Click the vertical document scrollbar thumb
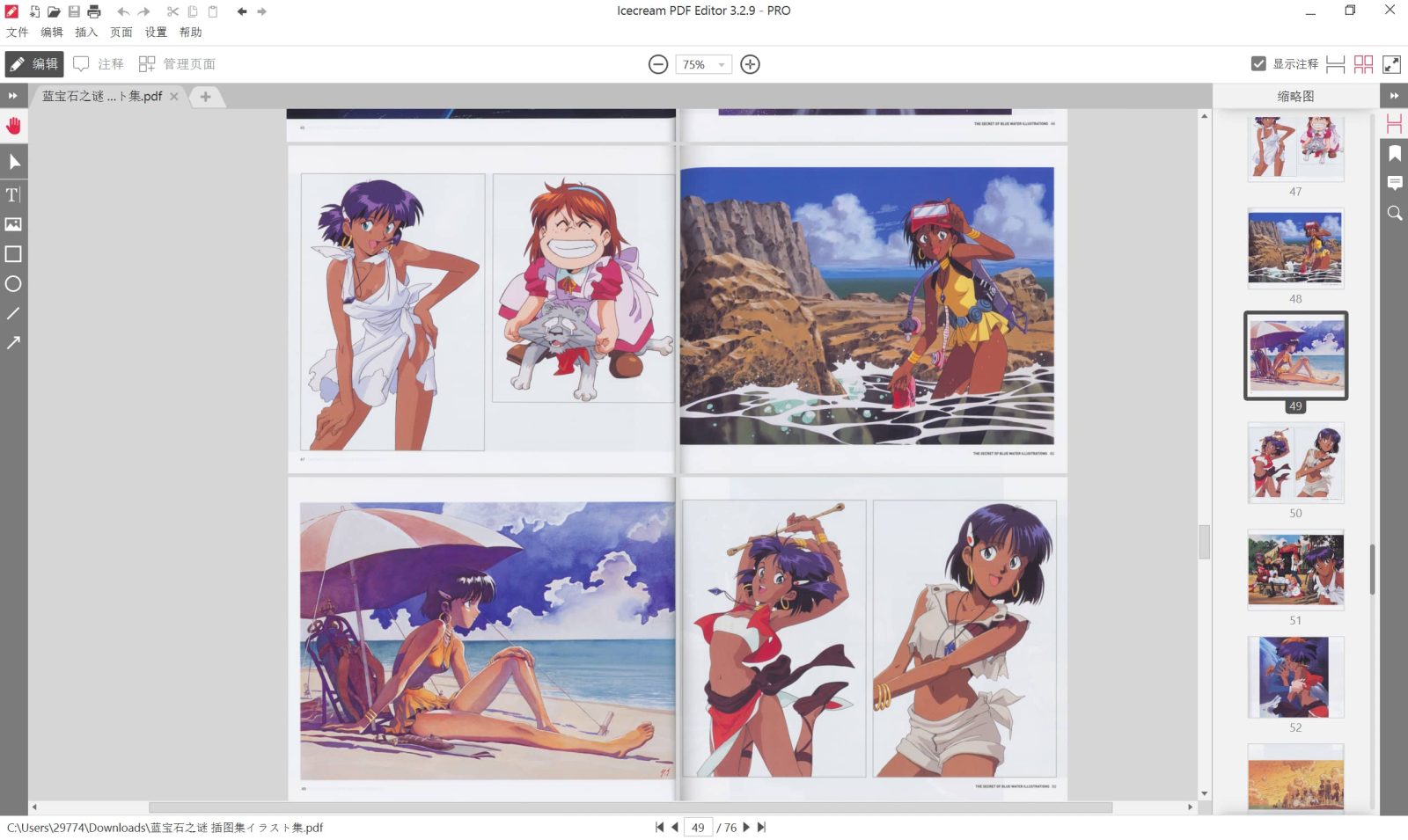1408x840 pixels. click(1204, 542)
